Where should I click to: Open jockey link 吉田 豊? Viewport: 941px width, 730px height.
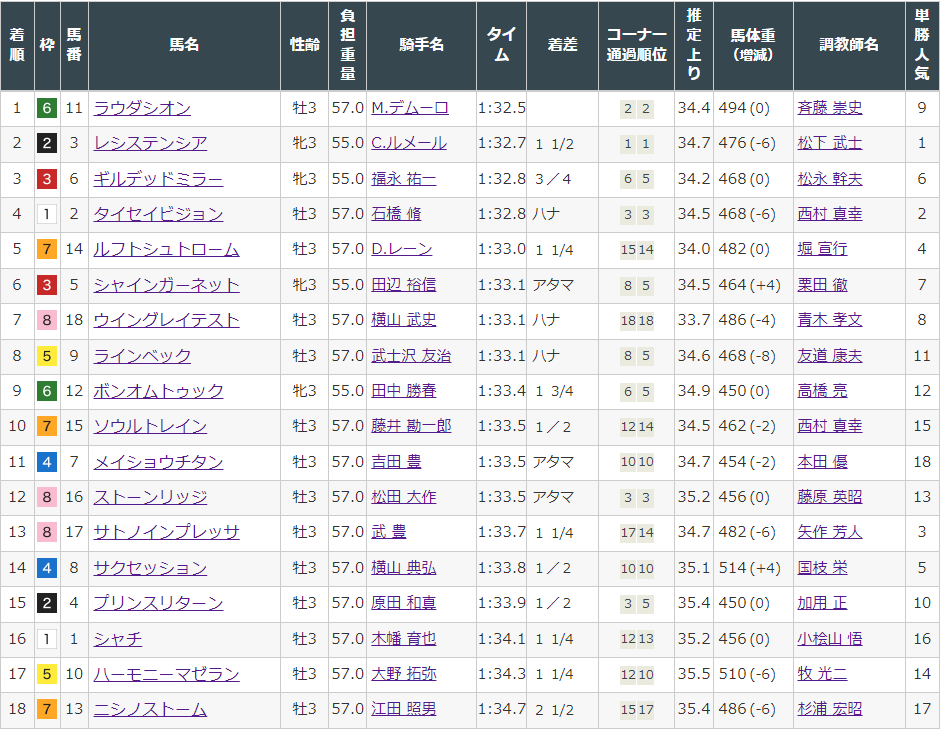pyautogui.click(x=396, y=462)
